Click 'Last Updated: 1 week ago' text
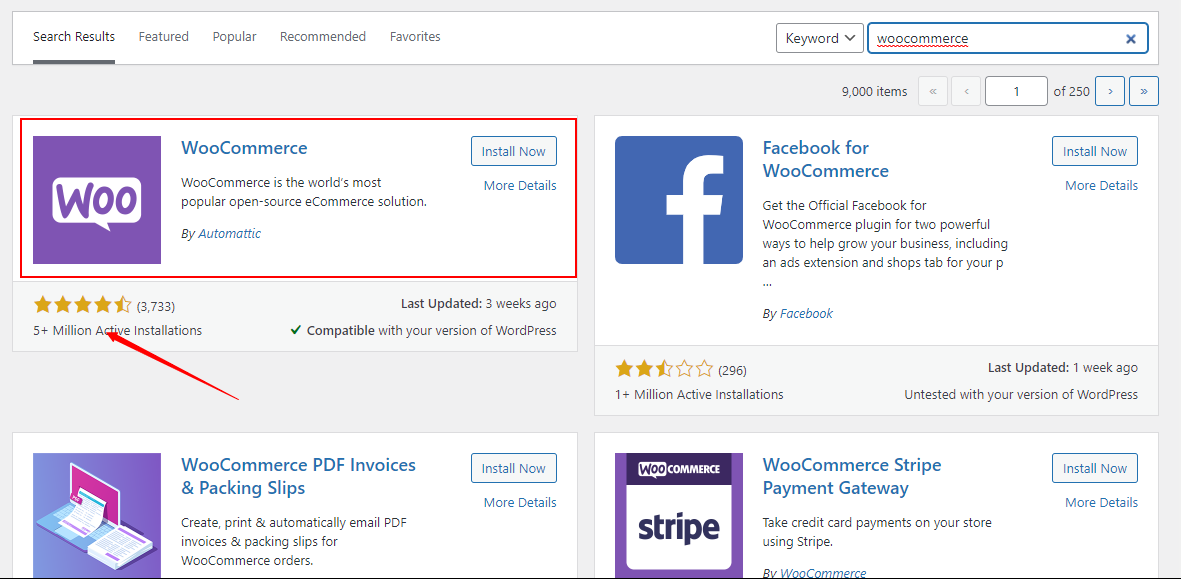This screenshot has height=579, width=1181. [x=1063, y=367]
